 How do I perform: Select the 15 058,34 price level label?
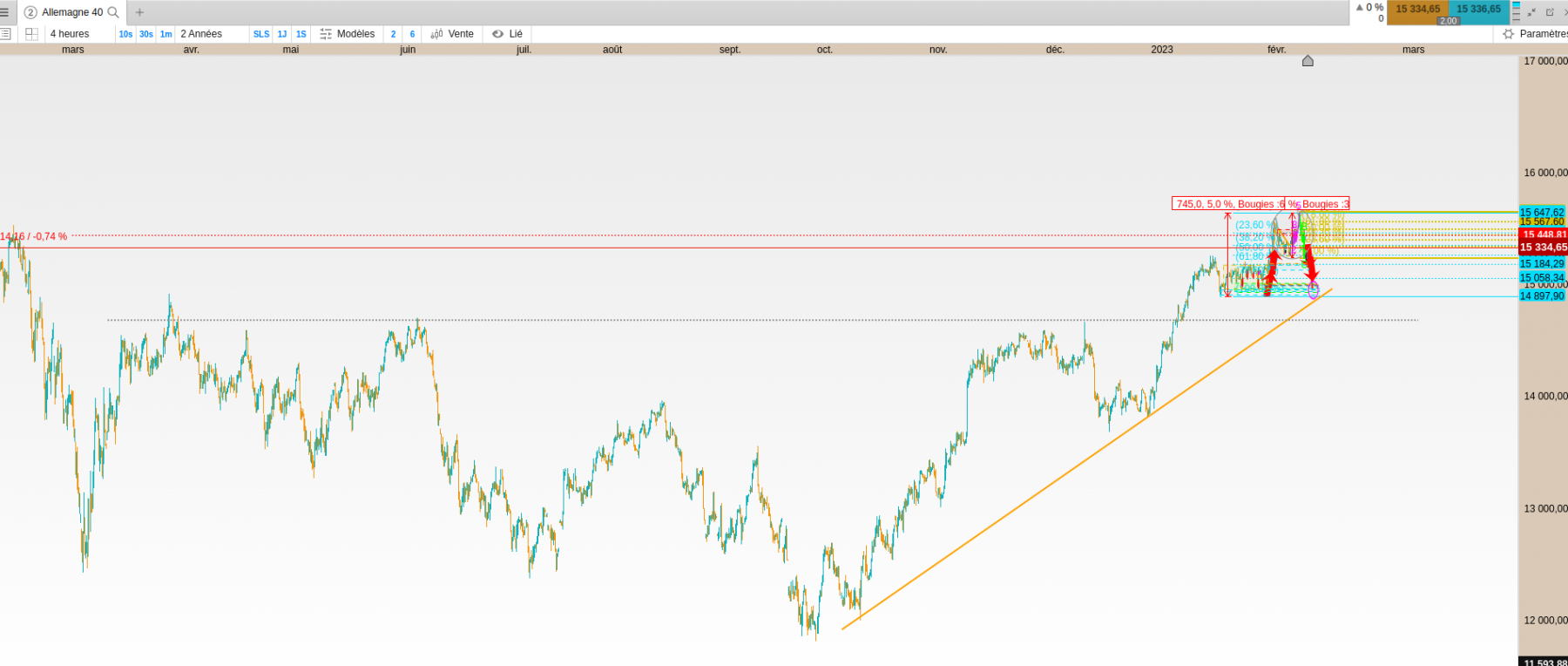(1542, 277)
